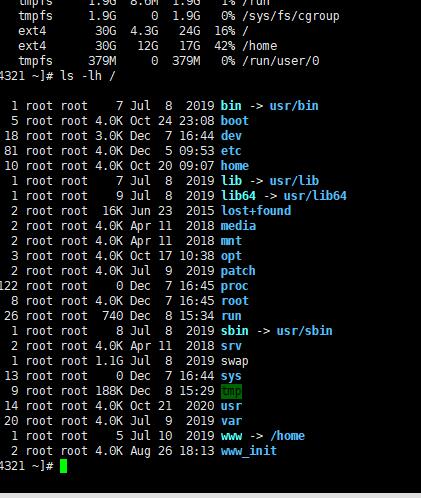
Task: Click the highlighted tmp directory entry
Action: 231,391
